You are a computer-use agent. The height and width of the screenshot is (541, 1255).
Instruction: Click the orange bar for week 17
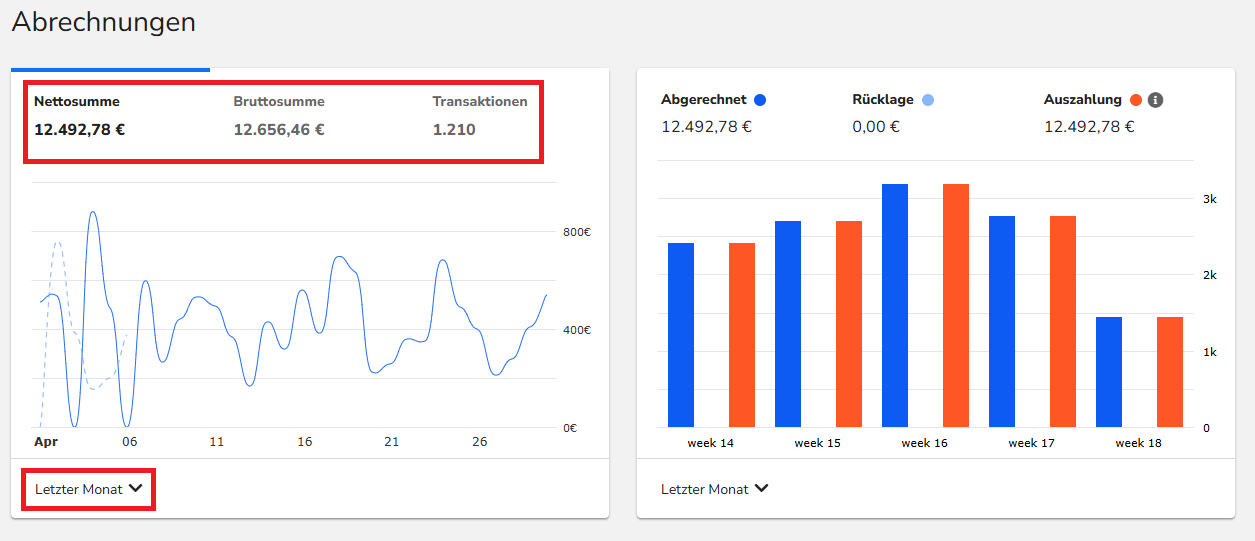pos(1063,322)
